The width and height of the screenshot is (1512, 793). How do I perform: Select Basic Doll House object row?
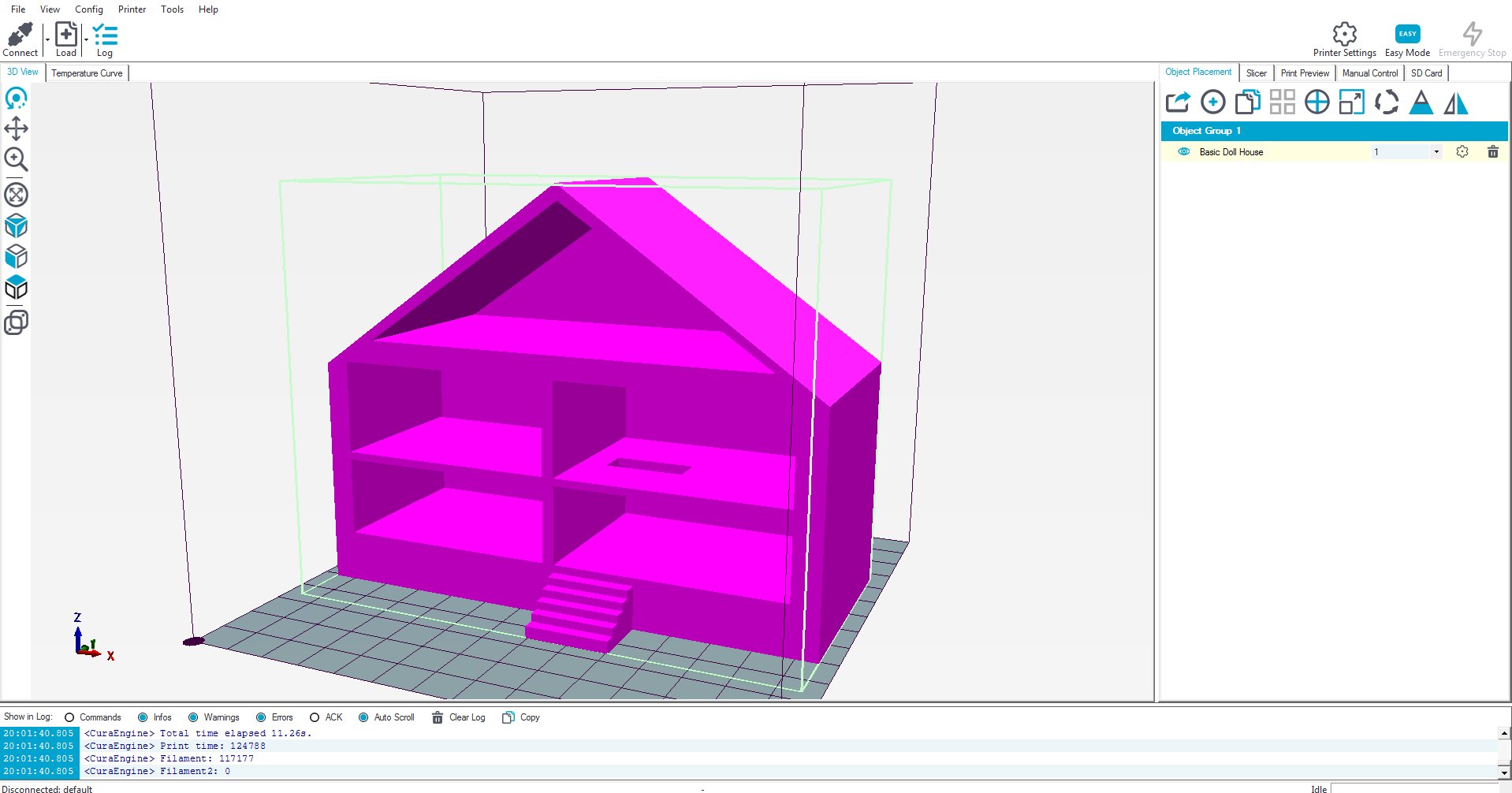pyautogui.click(x=1334, y=151)
